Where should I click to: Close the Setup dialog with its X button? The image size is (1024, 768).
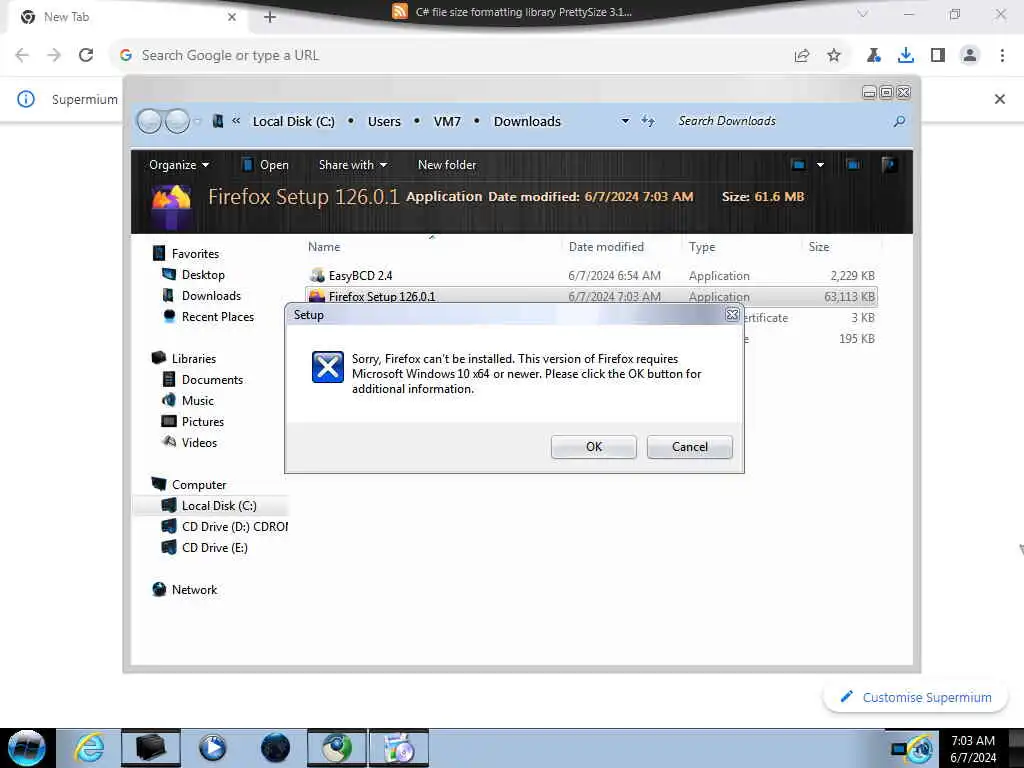click(x=732, y=315)
